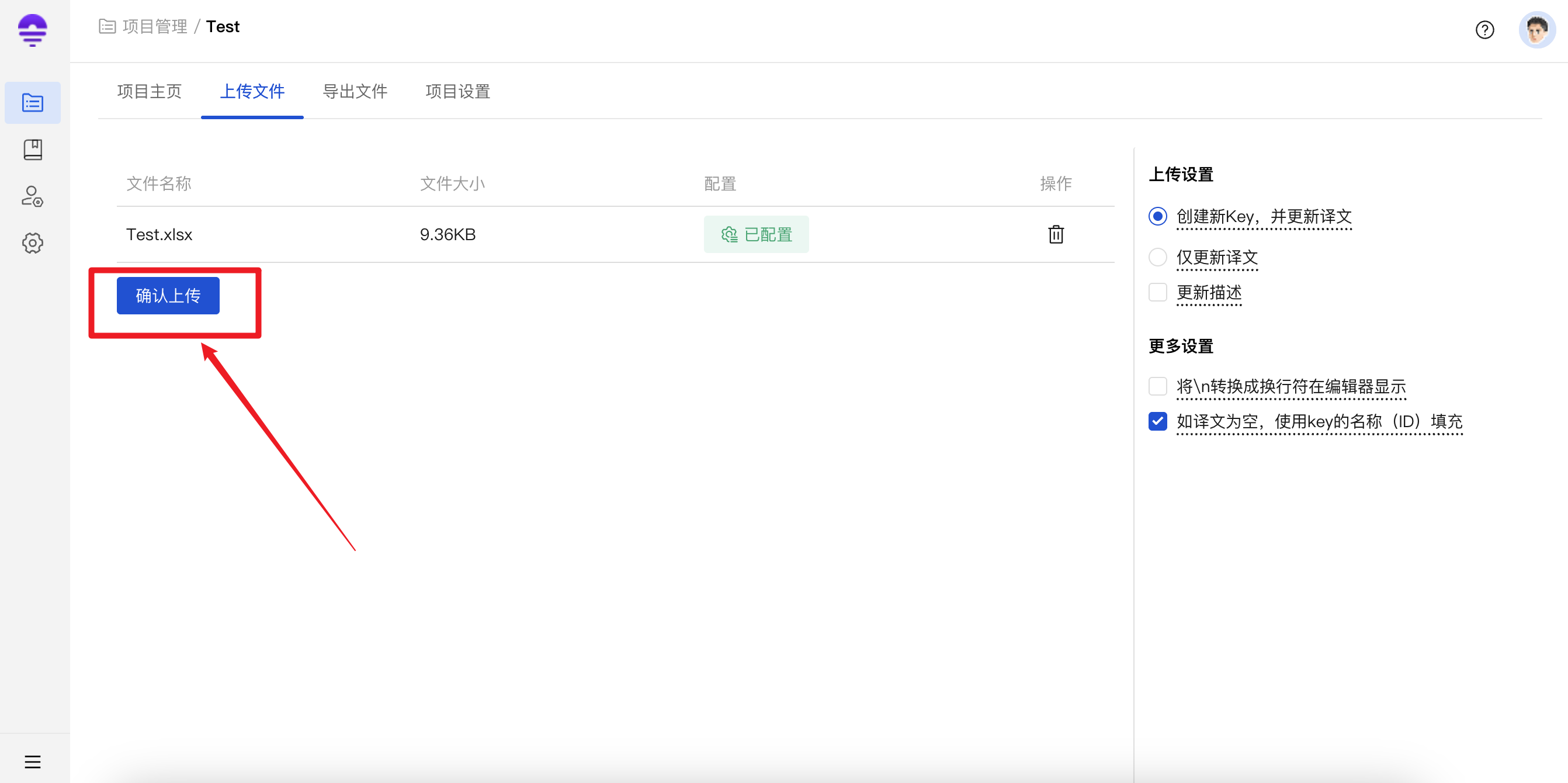This screenshot has height=783, width=1568.
Task: Switch to the 项目主页 tab
Action: coord(149,91)
